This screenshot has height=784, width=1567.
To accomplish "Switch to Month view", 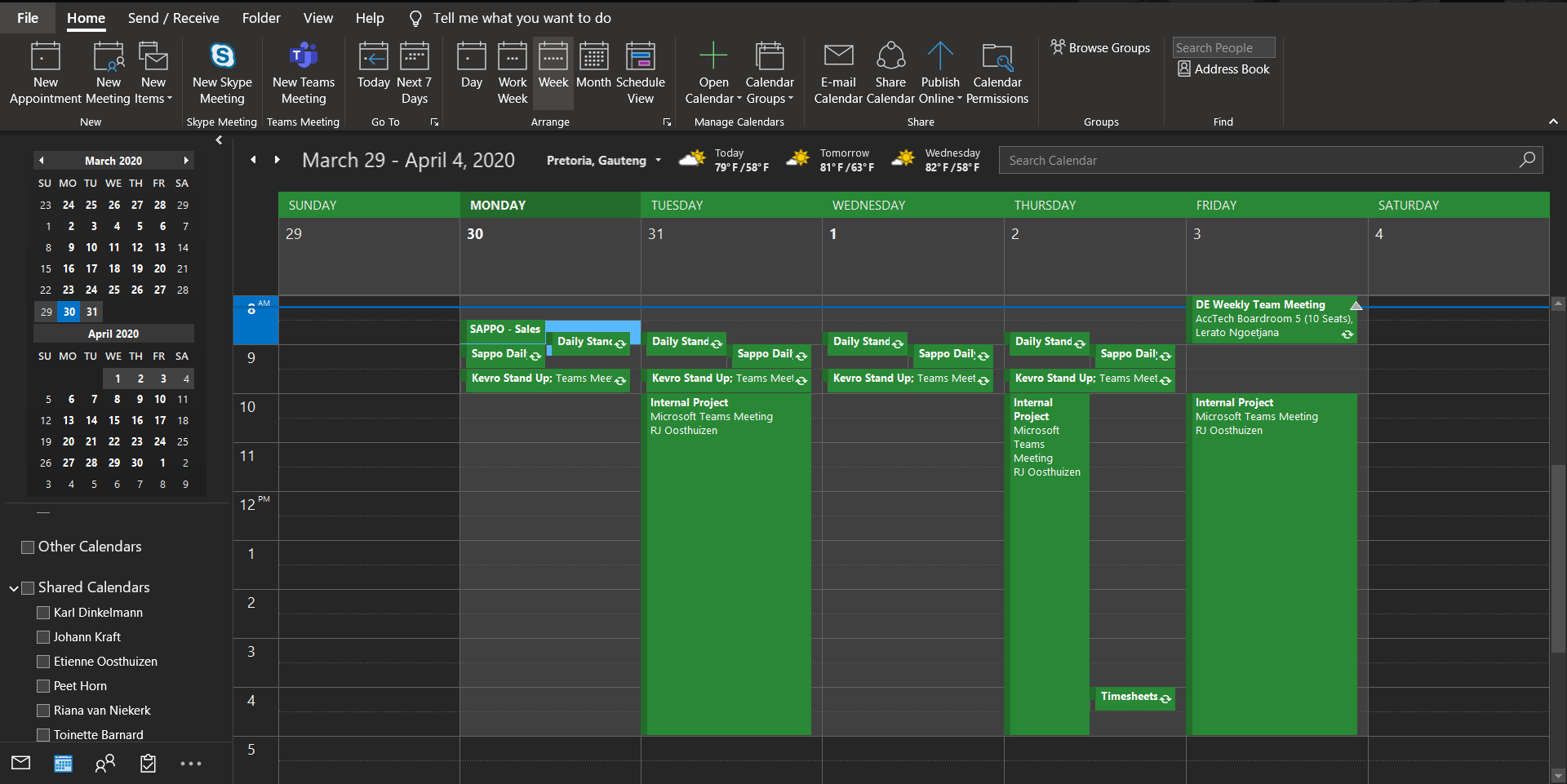I will (593, 73).
